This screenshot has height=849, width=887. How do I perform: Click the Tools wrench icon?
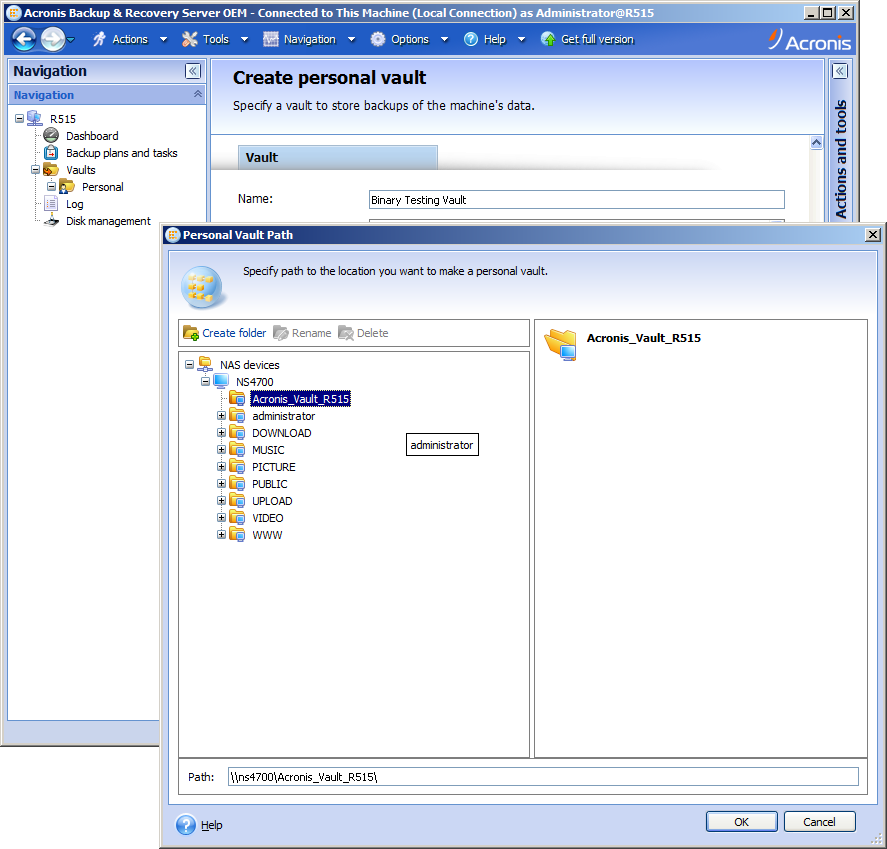click(190, 39)
